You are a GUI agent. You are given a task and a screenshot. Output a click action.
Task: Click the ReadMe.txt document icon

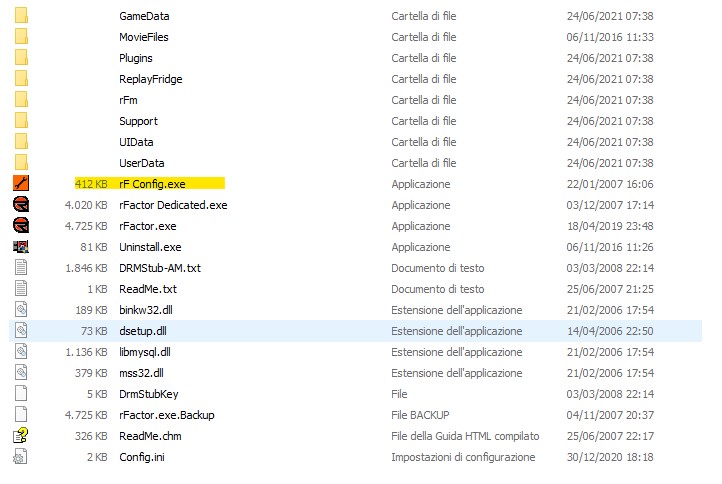pos(21,289)
